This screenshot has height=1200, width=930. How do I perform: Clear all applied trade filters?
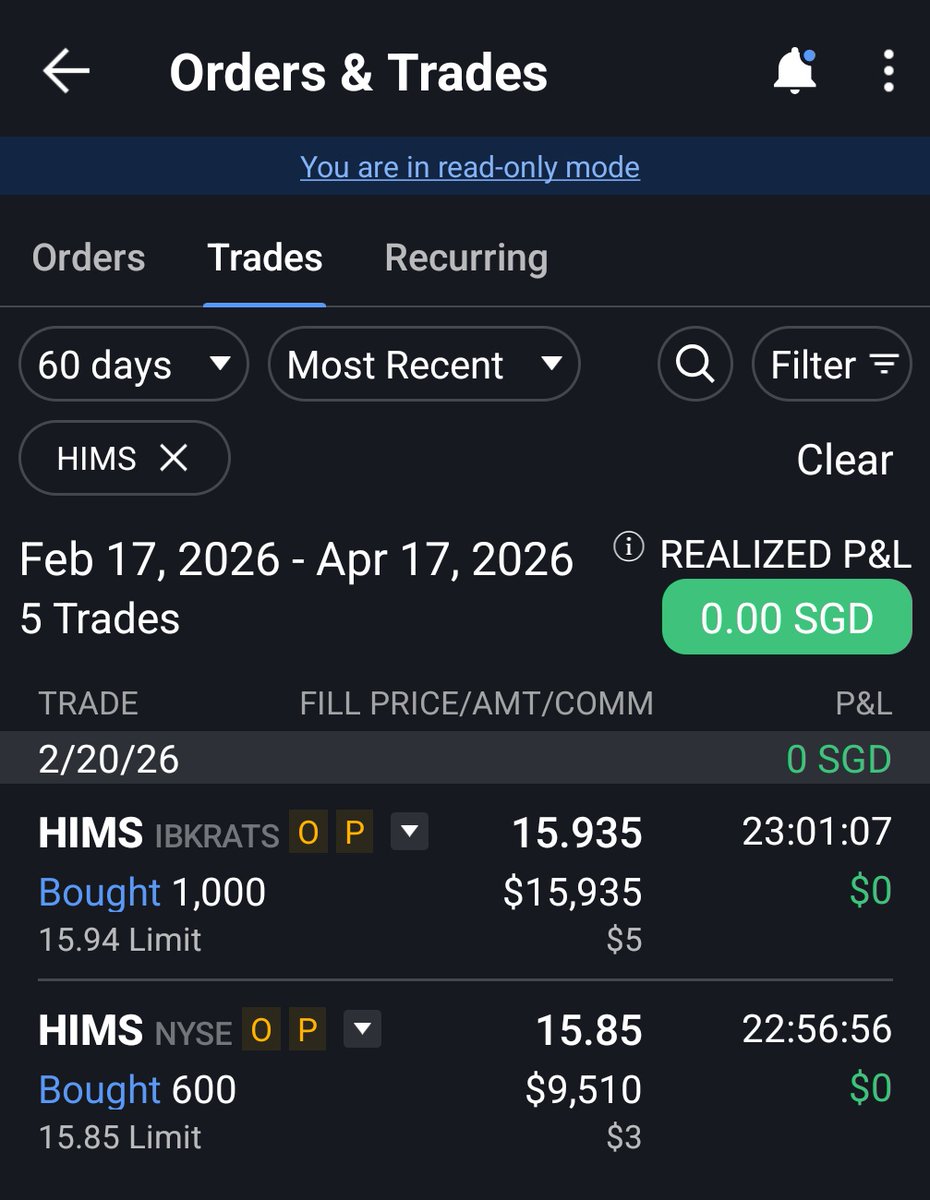coord(845,459)
